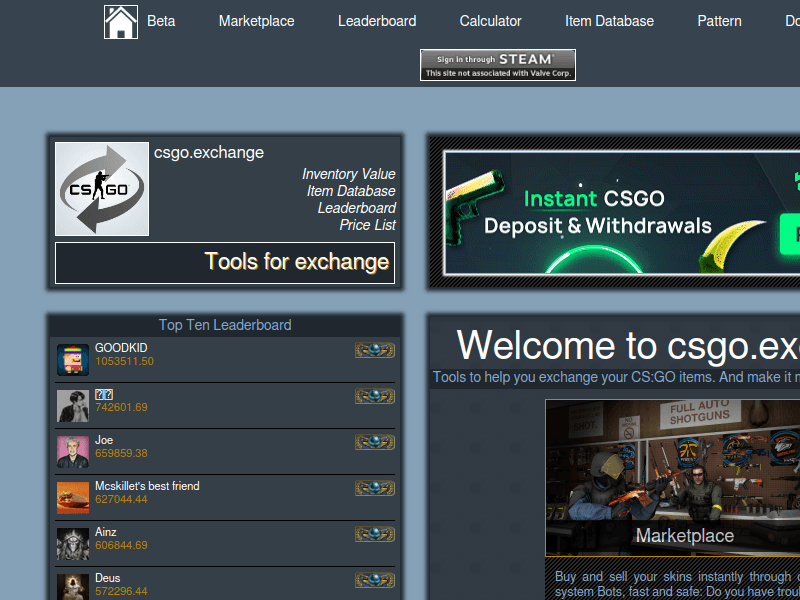Open the Item Database navigation entry
Viewport: 800px width, 600px height.
click(x=609, y=21)
